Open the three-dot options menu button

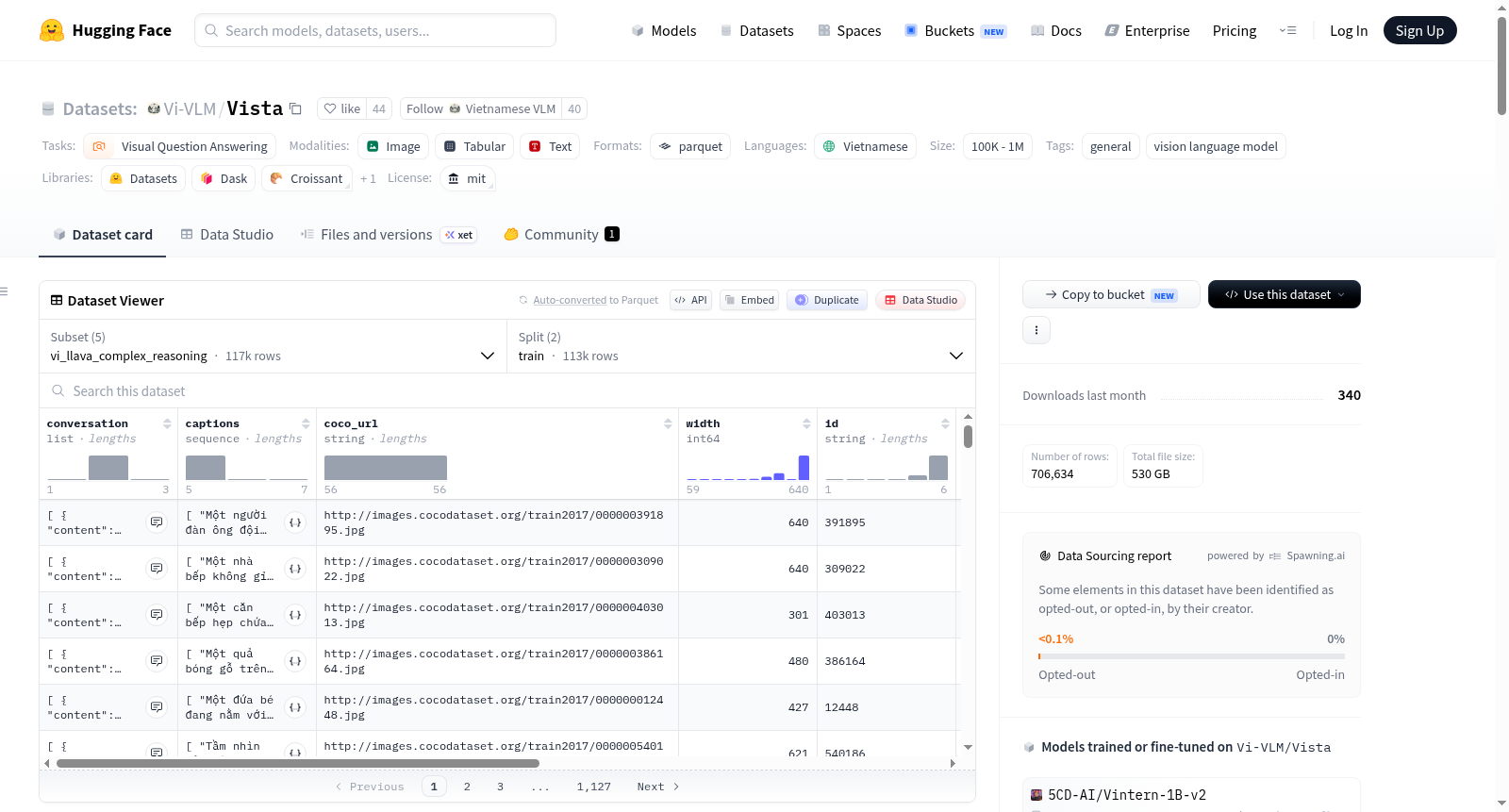click(x=1036, y=330)
